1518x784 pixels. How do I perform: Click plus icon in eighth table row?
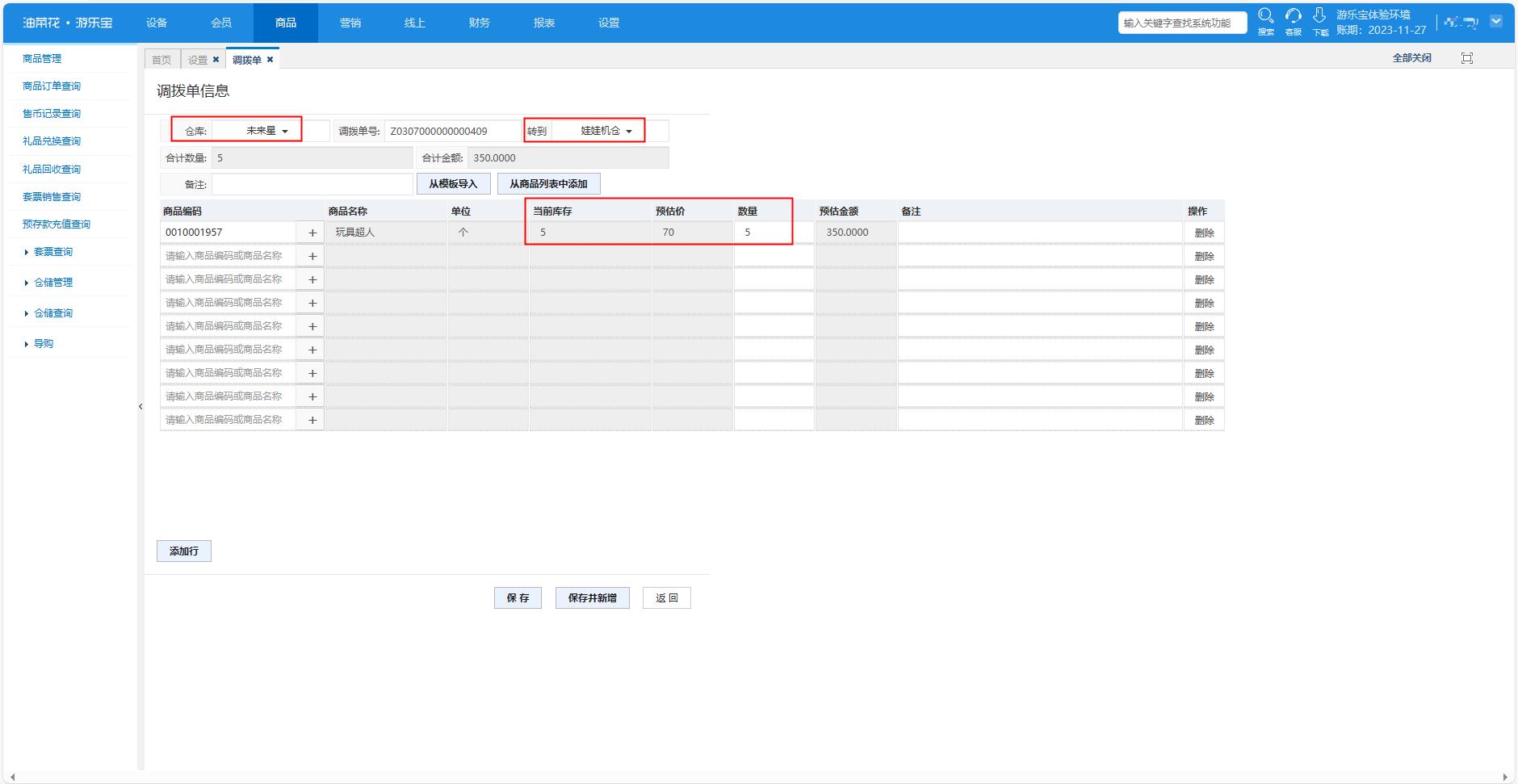point(312,396)
